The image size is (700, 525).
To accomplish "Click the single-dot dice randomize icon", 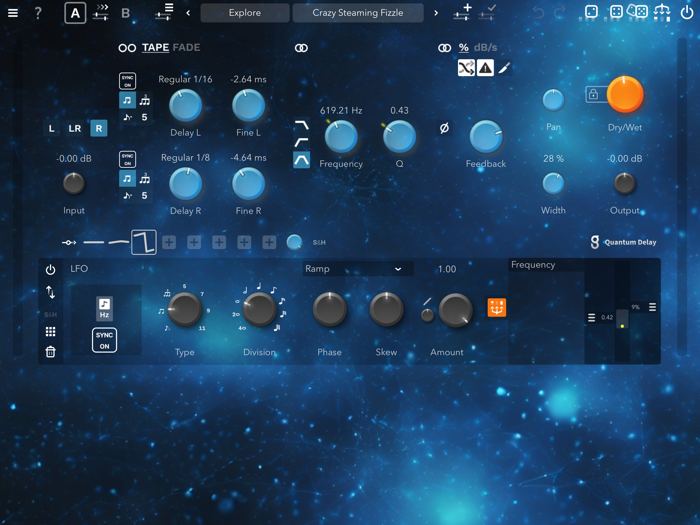I will pyautogui.click(x=591, y=12).
